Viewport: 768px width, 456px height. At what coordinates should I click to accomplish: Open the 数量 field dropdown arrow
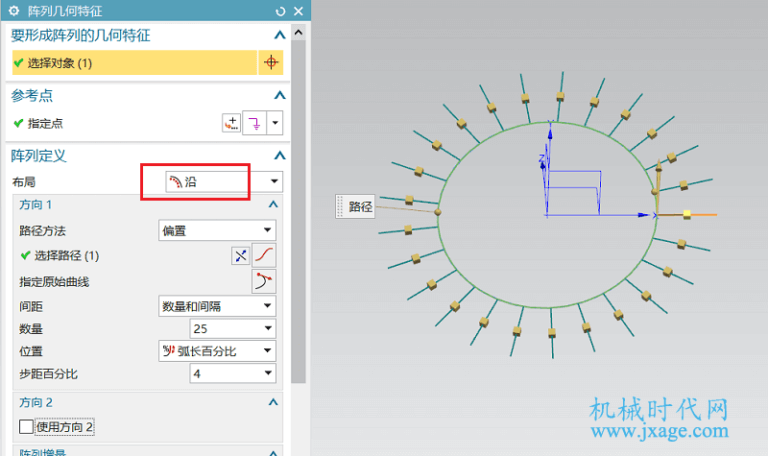click(x=268, y=328)
